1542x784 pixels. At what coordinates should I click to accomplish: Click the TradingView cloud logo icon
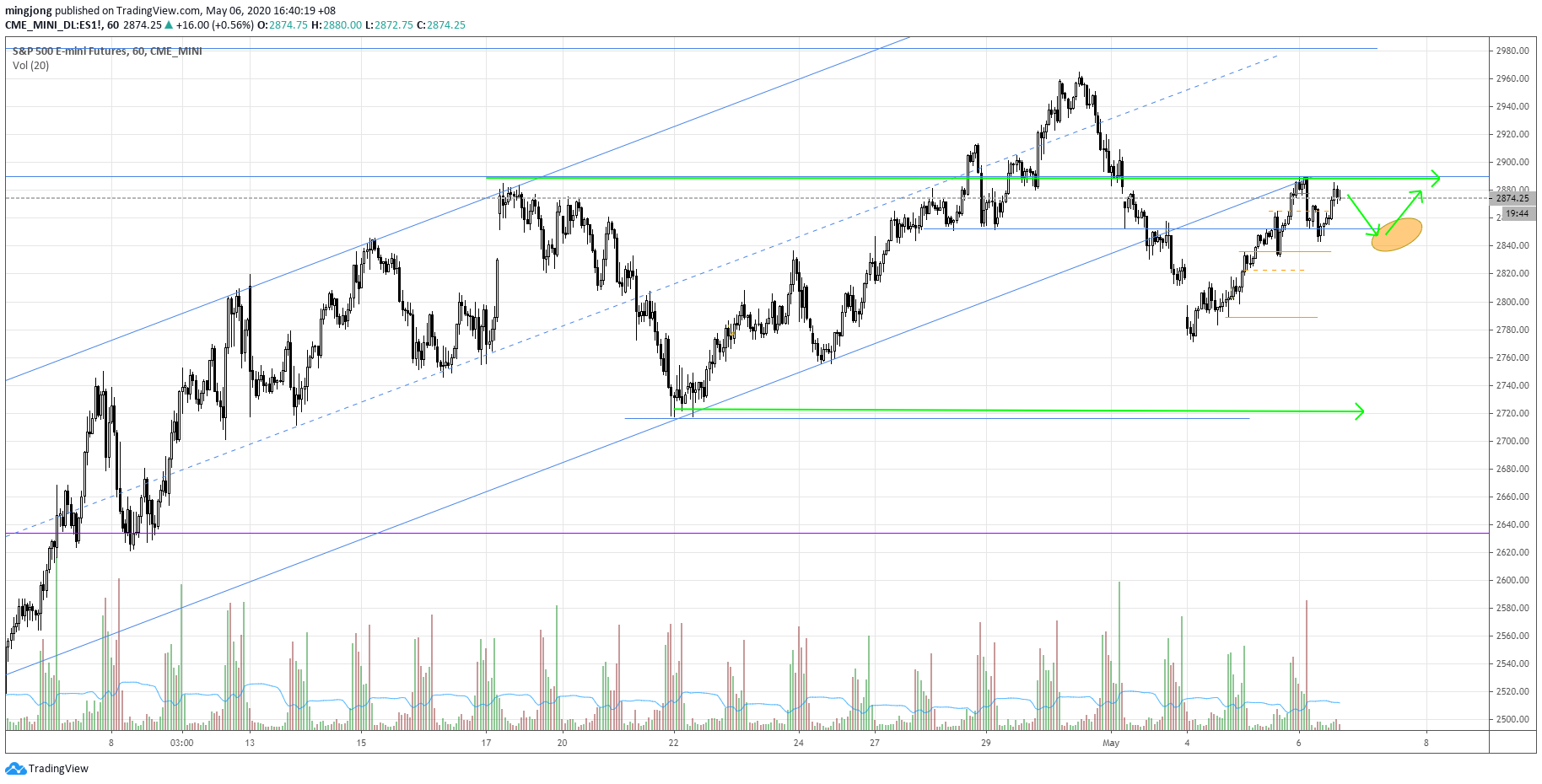(x=15, y=769)
